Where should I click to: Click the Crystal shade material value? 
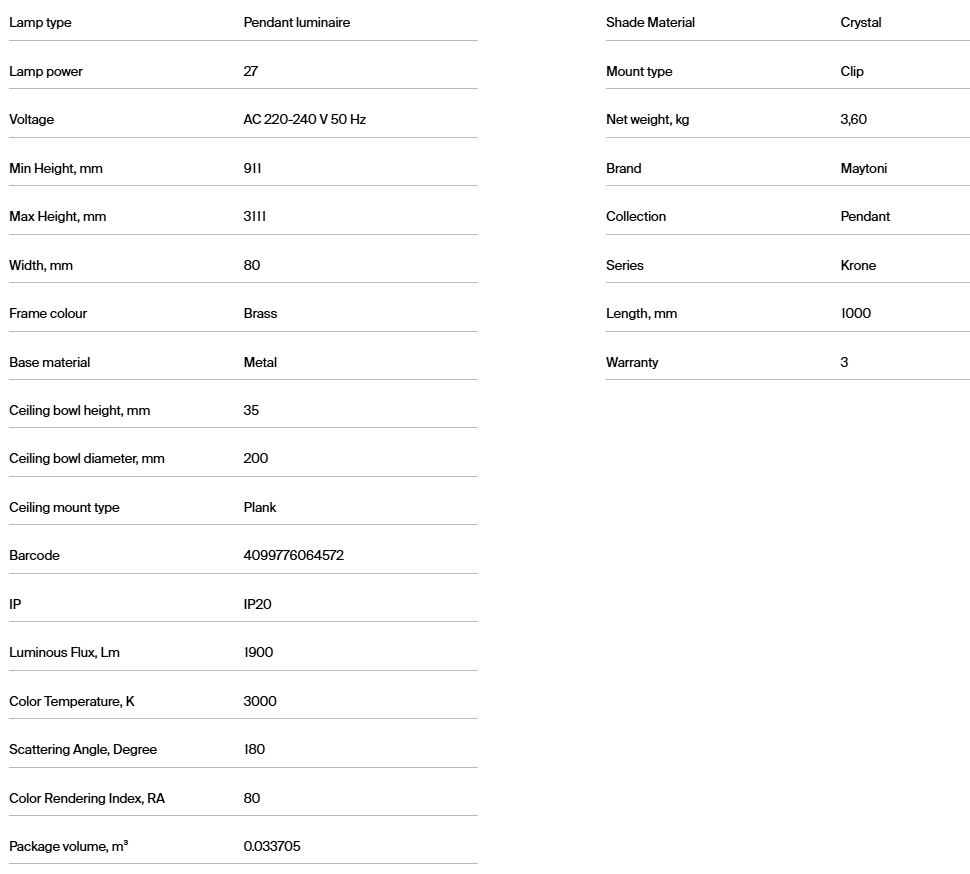point(861,22)
